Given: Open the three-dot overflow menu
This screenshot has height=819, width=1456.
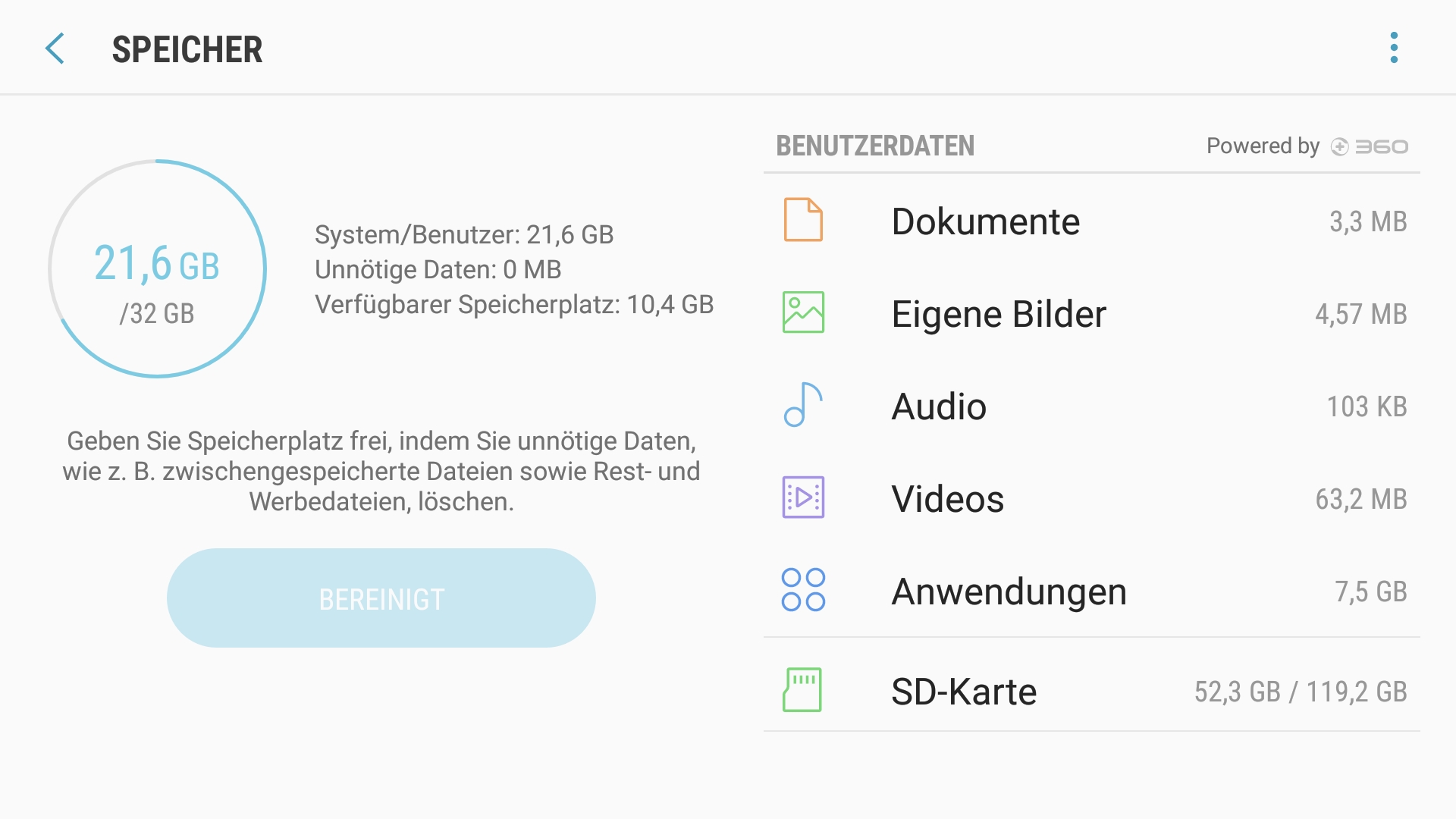Looking at the screenshot, I should 1392,48.
